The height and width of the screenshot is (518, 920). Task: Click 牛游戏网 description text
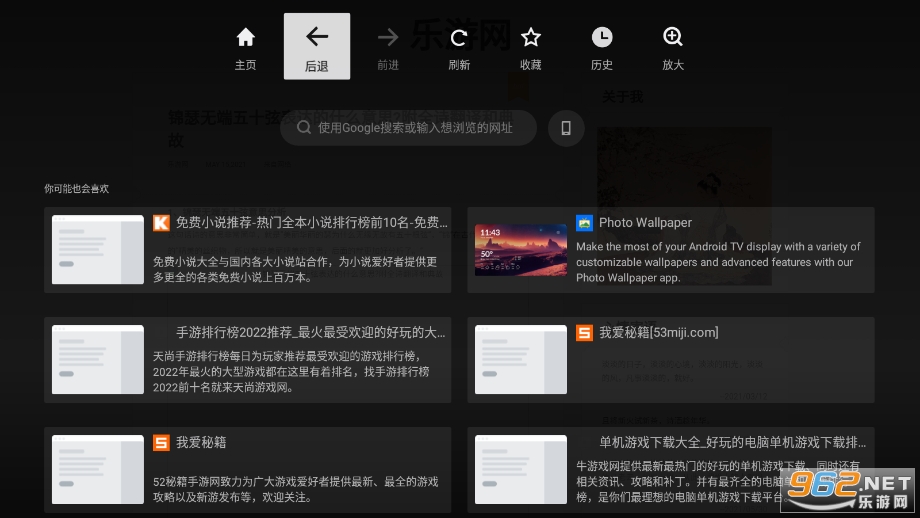718,482
